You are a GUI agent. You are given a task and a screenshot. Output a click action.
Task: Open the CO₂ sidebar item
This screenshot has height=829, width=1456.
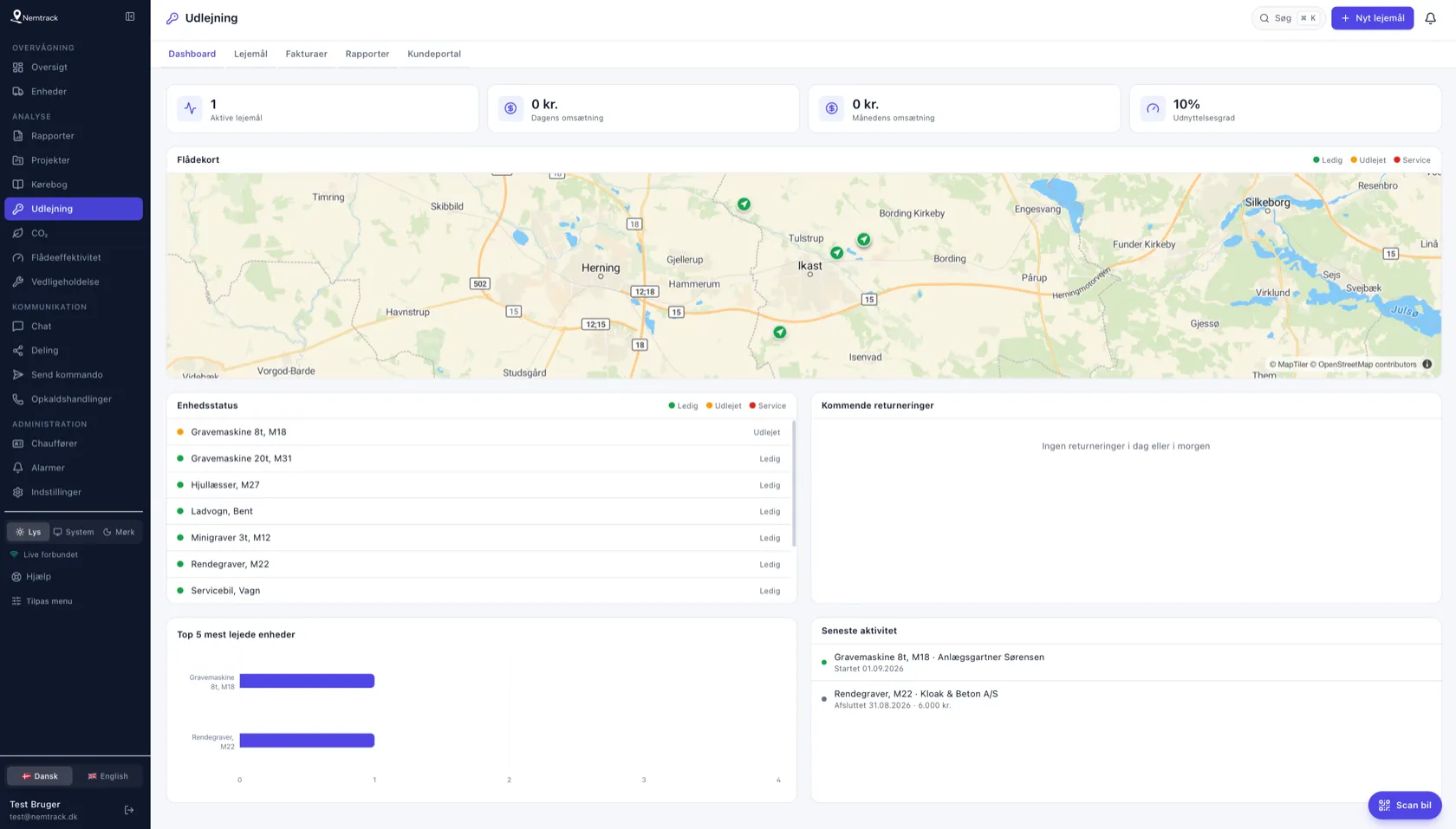click(x=74, y=233)
